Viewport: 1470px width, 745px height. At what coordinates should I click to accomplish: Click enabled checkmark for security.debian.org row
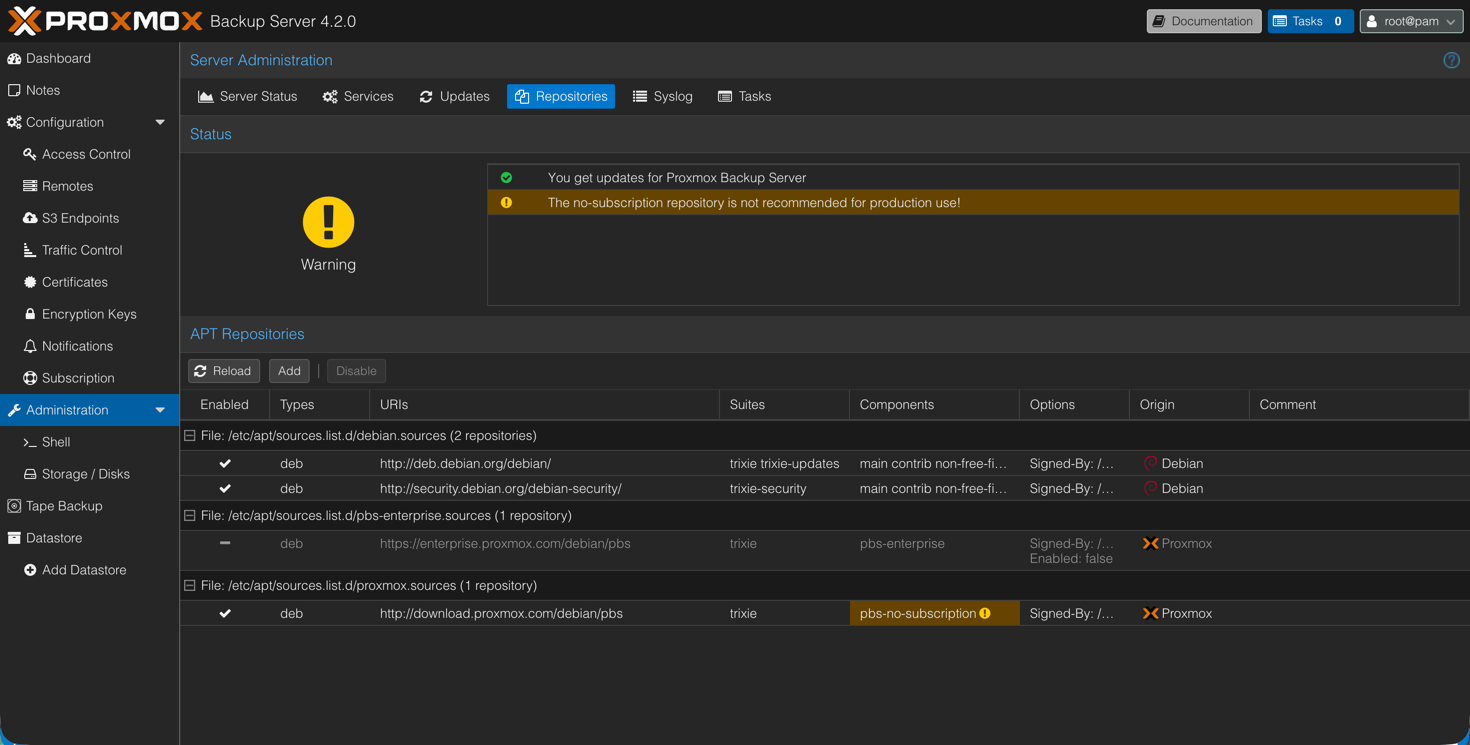click(x=225, y=489)
